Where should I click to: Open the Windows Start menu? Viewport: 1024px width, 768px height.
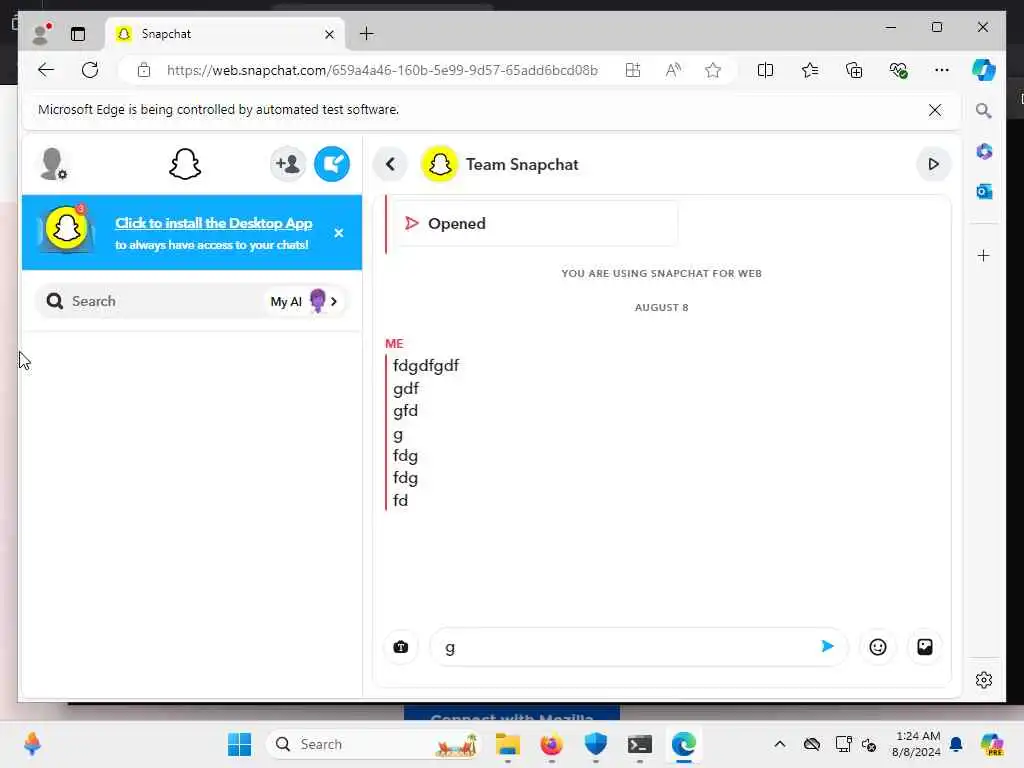(x=239, y=744)
